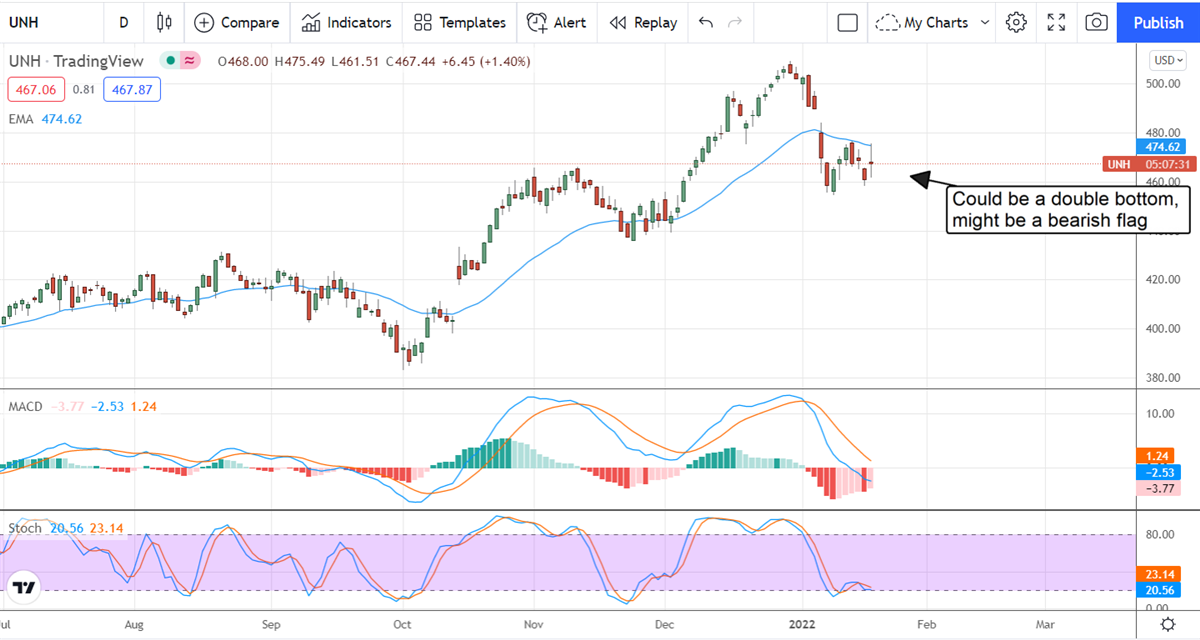1200x640 pixels.
Task: Enter fullscreen mode with the expand icon
Action: [x=1056, y=22]
